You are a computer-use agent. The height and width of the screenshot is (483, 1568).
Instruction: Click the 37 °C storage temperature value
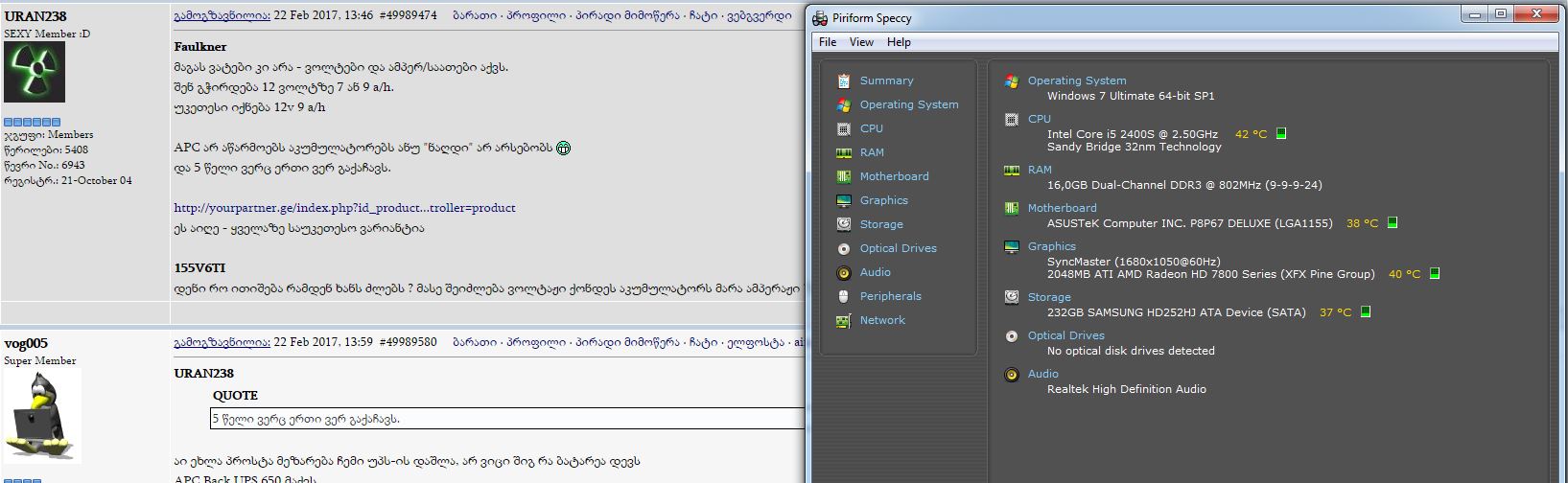pyautogui.click(x=1335, y=312)
